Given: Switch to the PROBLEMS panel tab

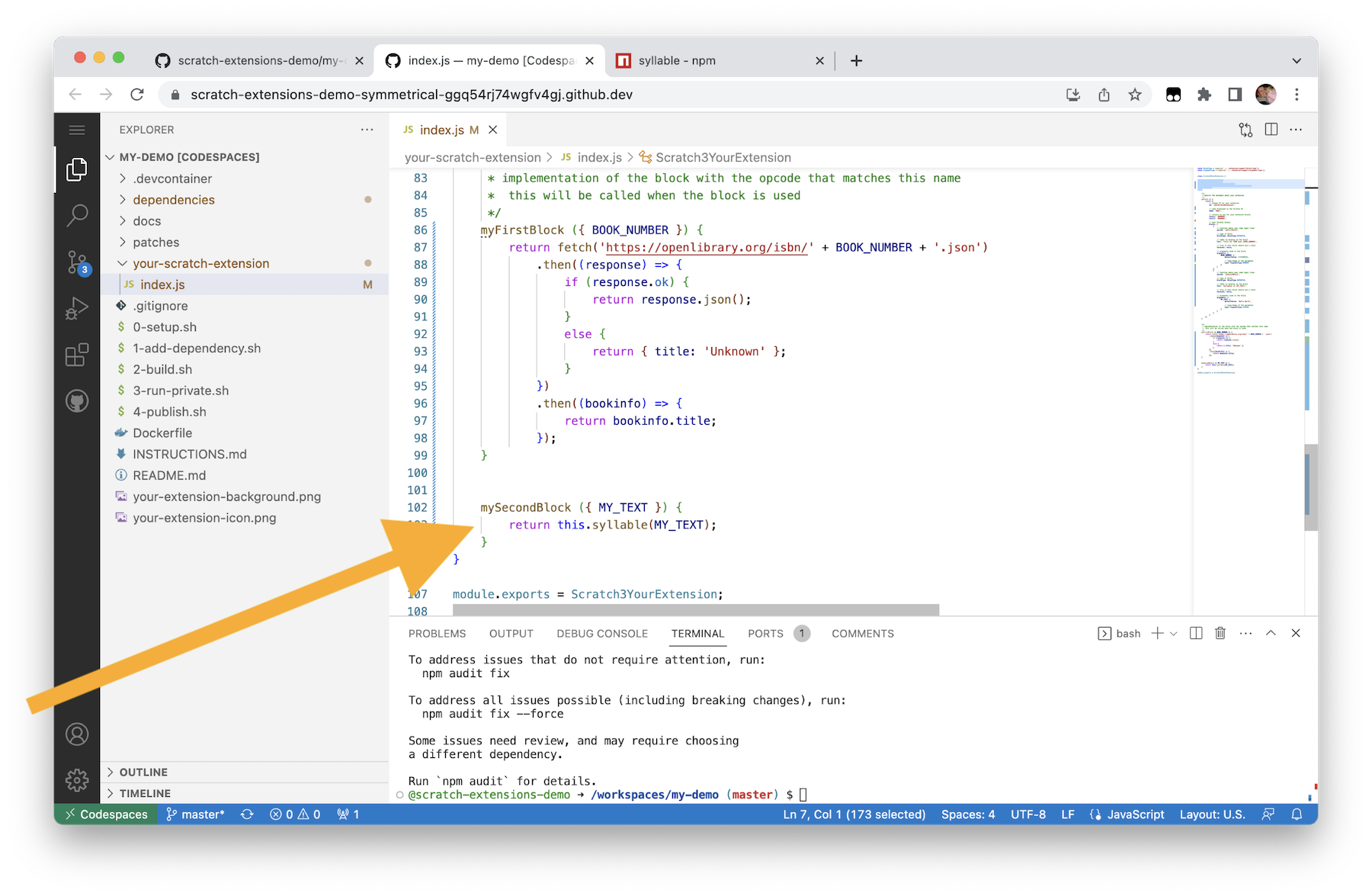Looking at the screenshot, I should pyautogui.click(x=437, y=633).
